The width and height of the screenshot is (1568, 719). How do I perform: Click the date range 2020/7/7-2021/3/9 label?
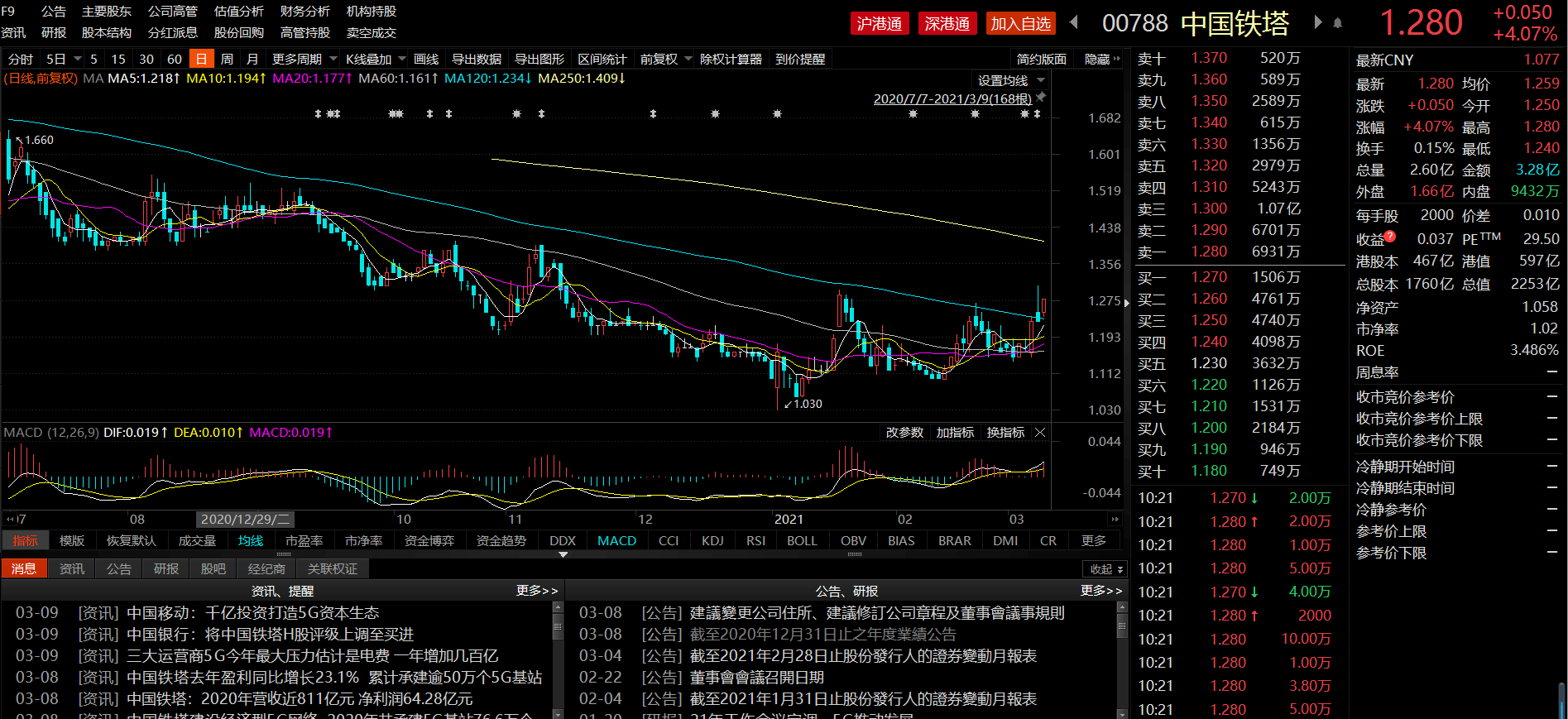(953, 99)
